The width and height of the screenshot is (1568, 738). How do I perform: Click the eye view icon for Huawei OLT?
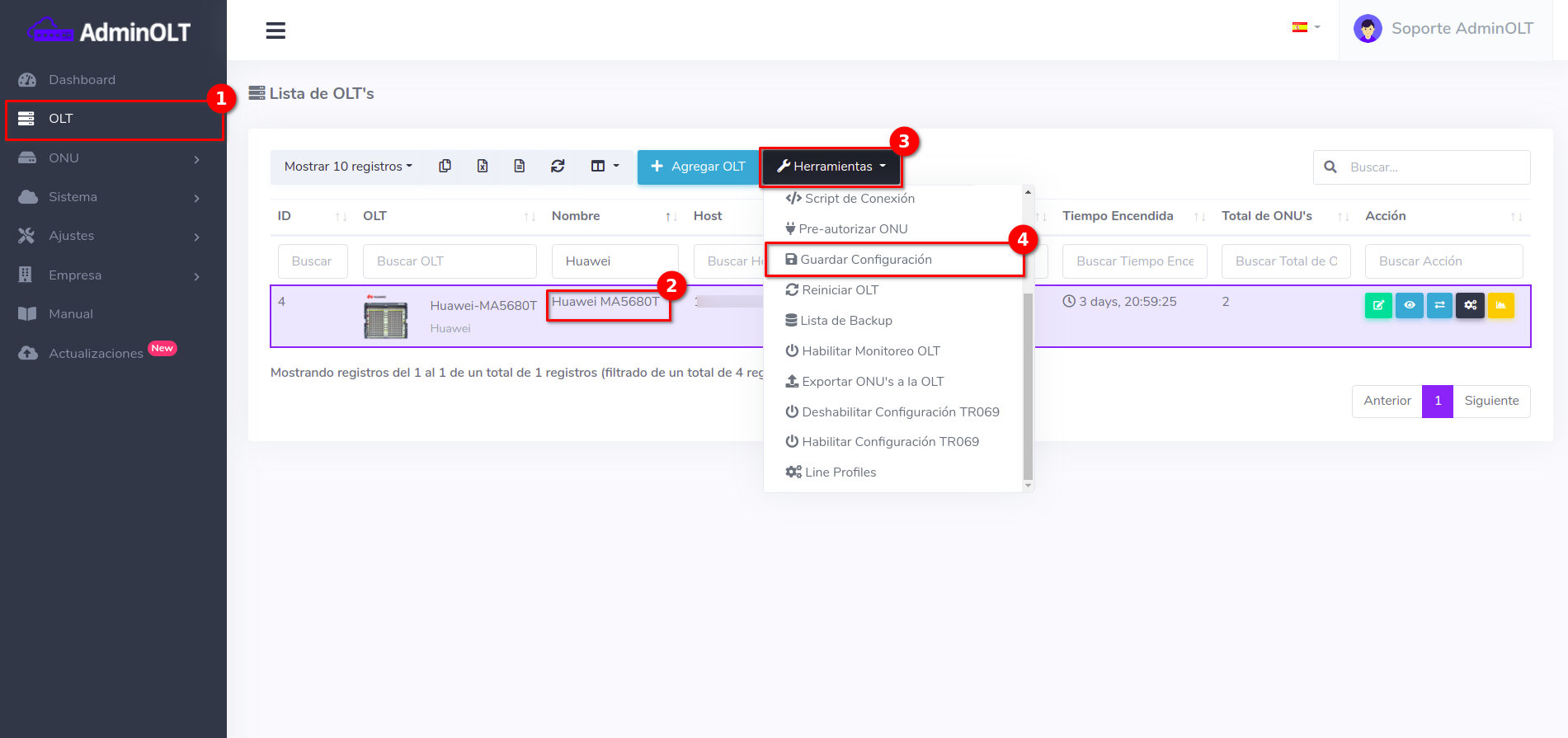tap(1409, 305)
